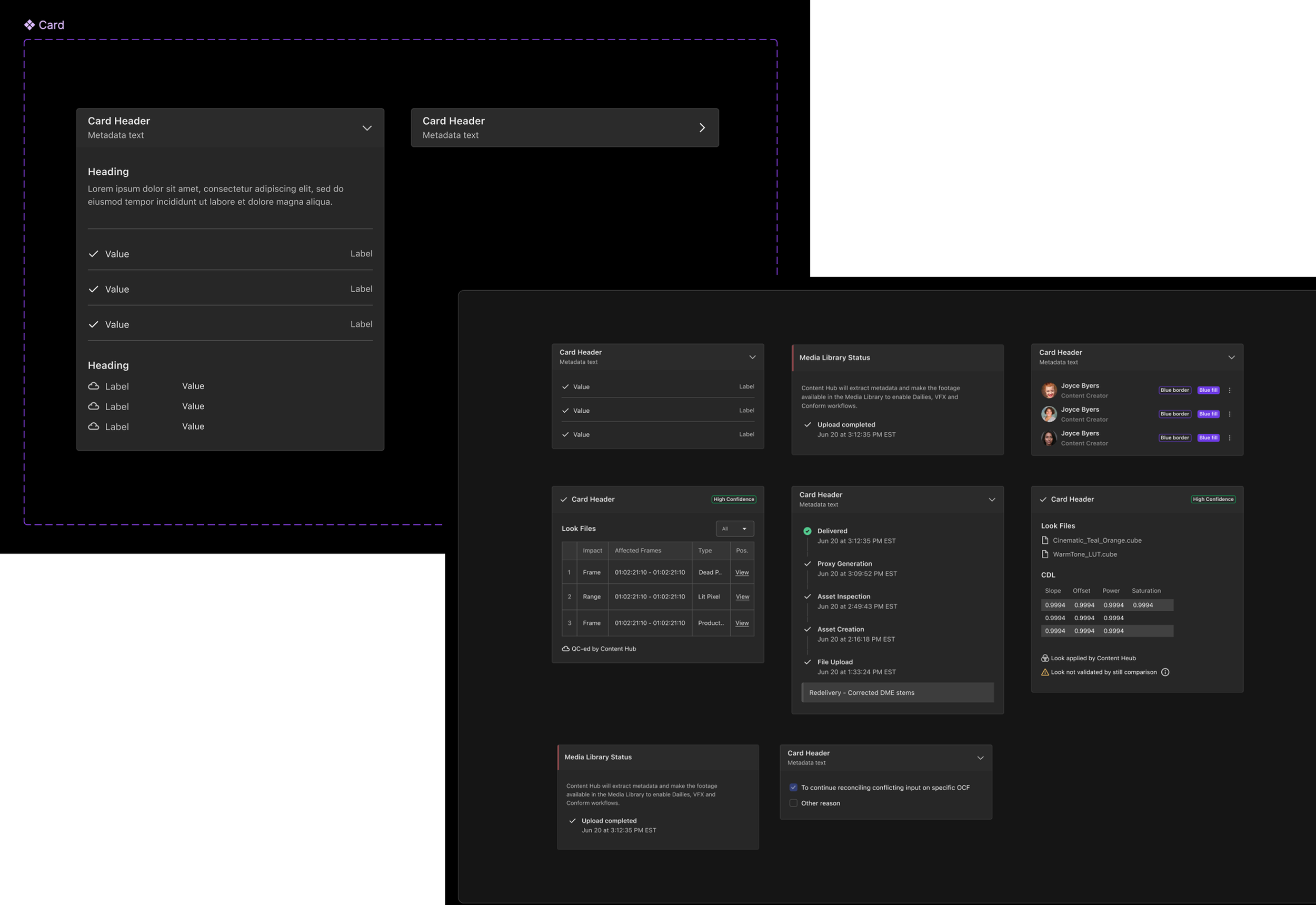The width and height of the screenshot is (1316, 905).
Task: Check the Other reason checkbox
Action: [x=793, y=803]
